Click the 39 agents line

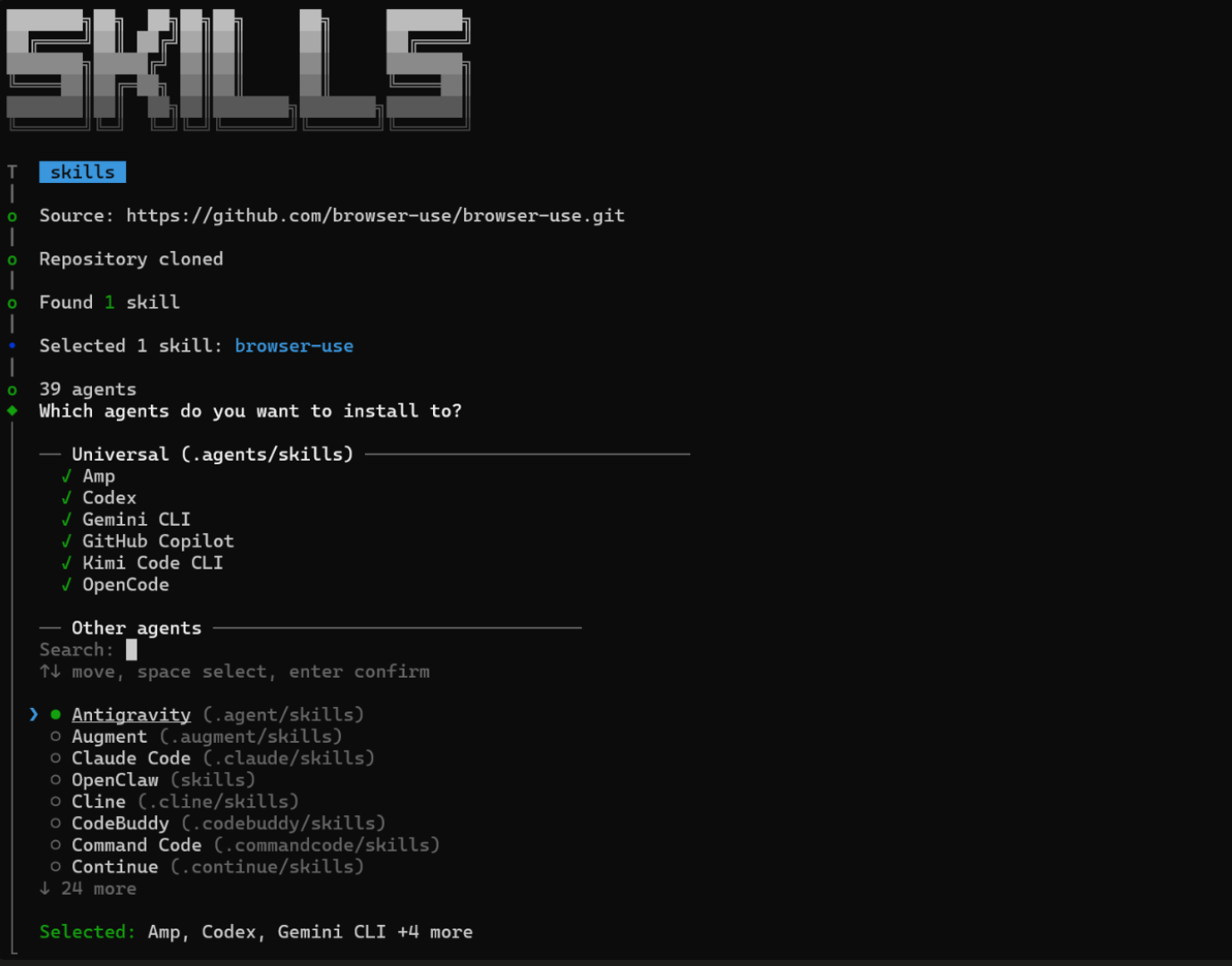coord(87,389)
